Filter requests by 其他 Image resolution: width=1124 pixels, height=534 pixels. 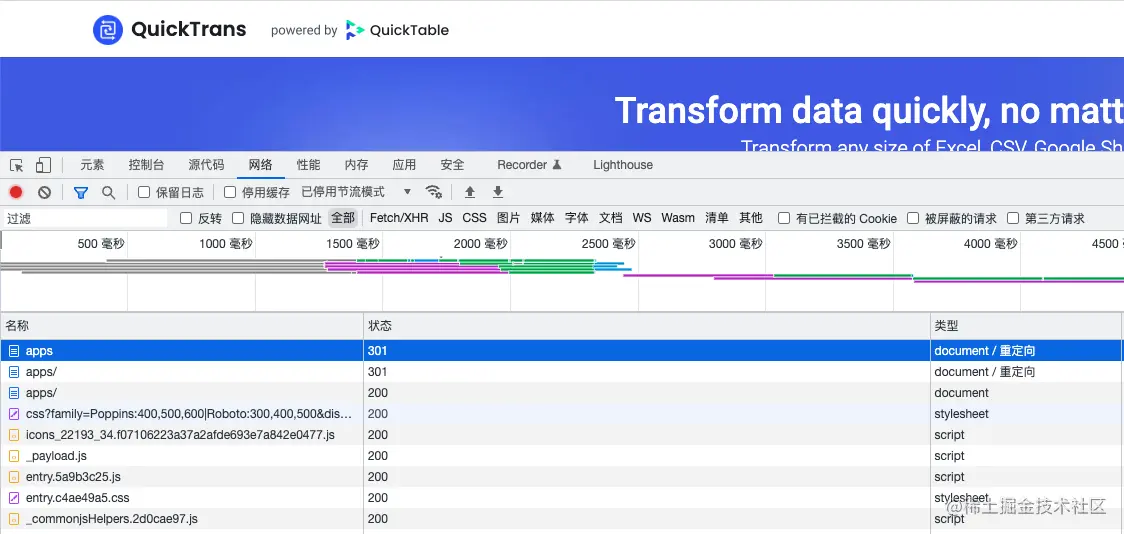[751, 218]
